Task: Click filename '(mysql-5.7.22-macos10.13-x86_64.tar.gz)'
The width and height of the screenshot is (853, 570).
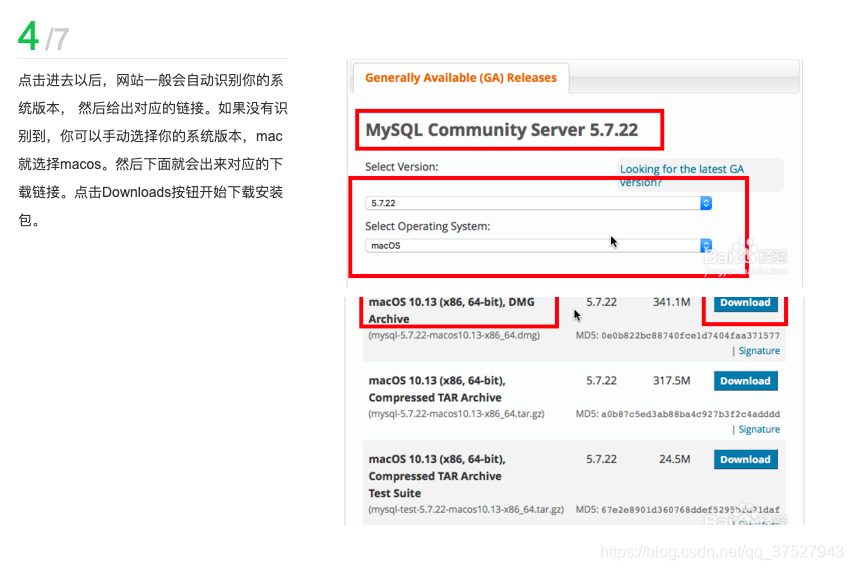Action: pyautogui.click(x=456, y=413)
